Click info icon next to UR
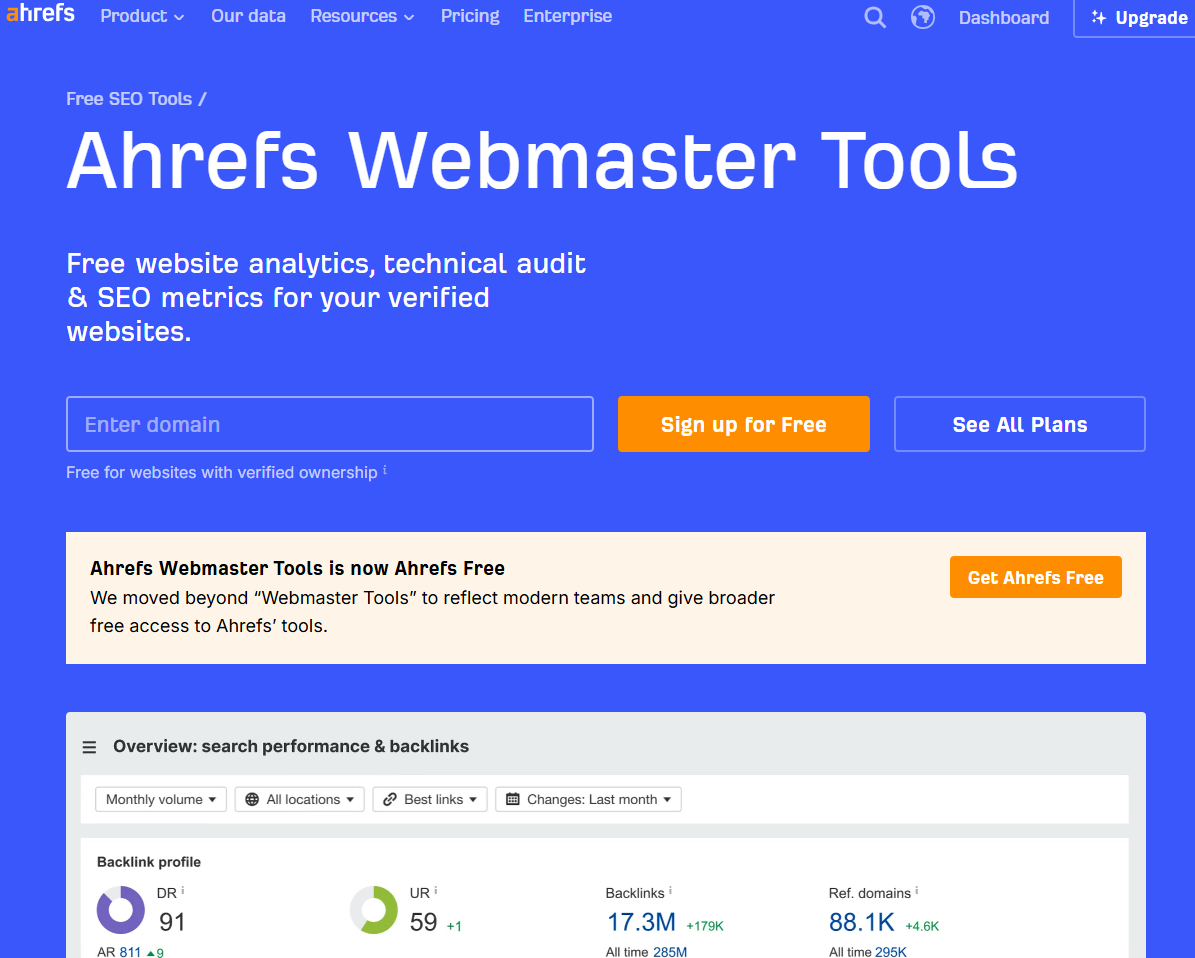 click(436, 890)
